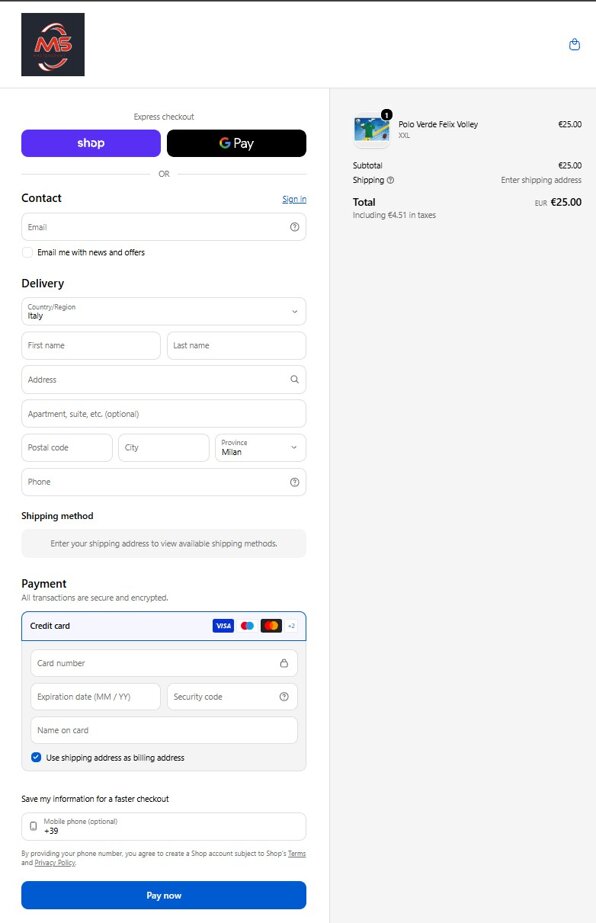Focus the Mobile phone optional field

tap(164, 826)
